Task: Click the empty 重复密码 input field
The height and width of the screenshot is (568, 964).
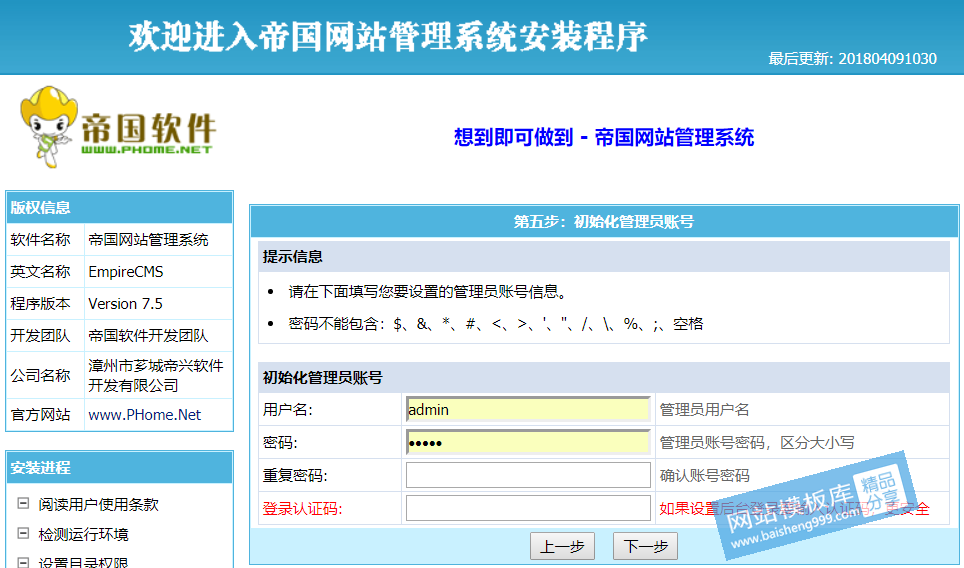Action: point(528,475)
